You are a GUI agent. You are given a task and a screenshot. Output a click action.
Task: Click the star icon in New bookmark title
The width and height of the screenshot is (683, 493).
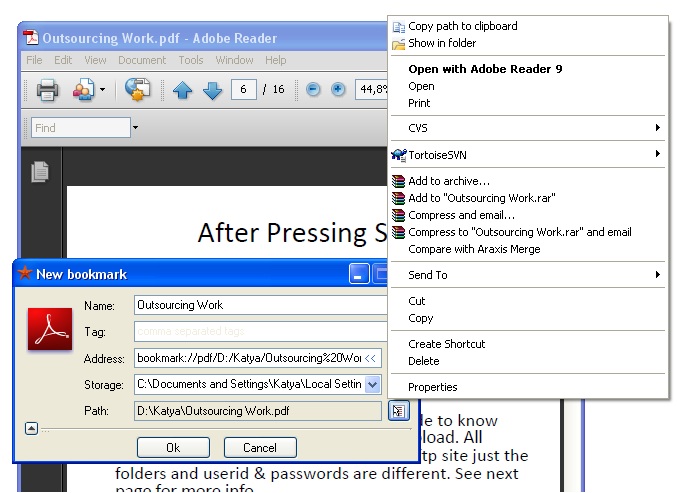coord(25,273)
